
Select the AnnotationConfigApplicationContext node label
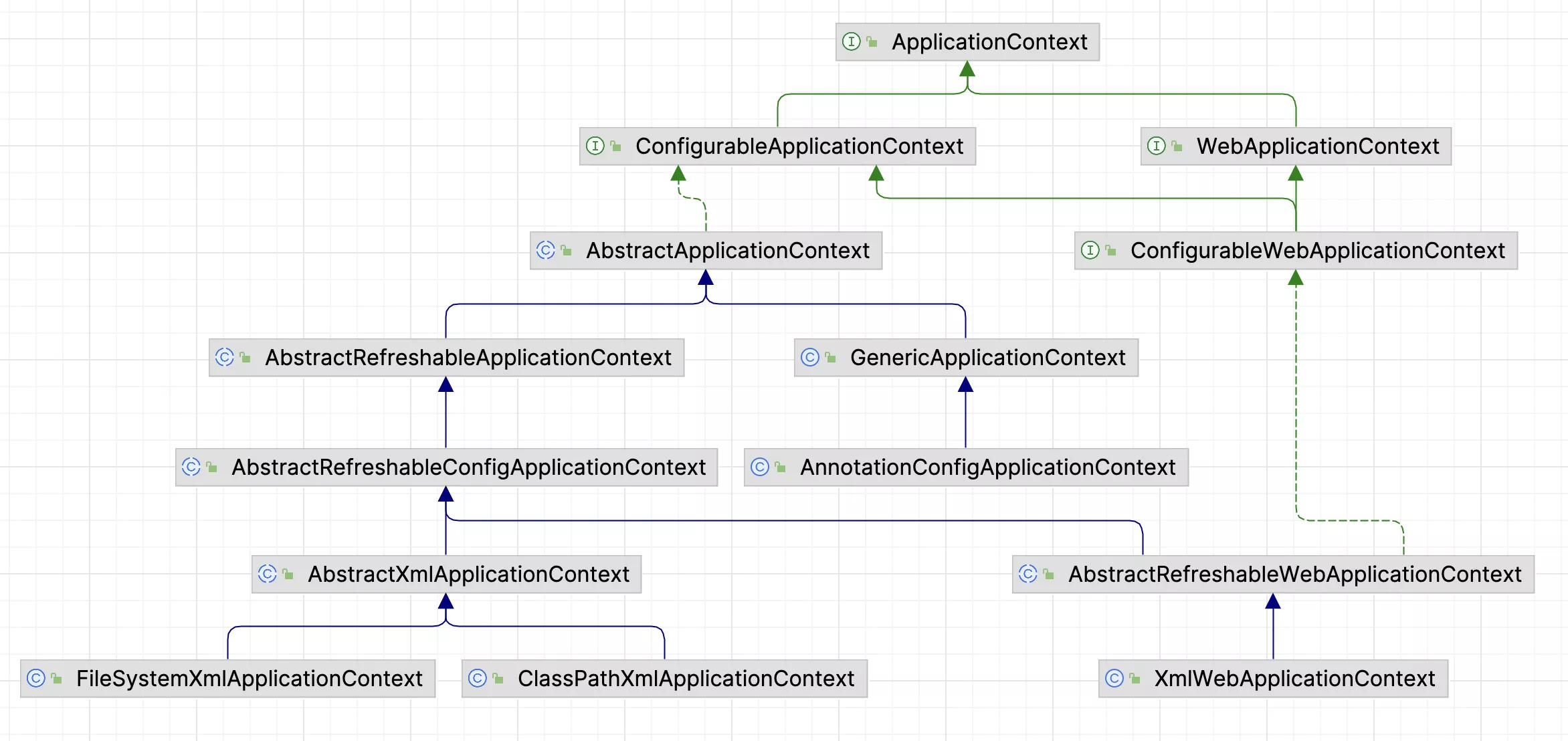pyautogui.click(x=987, y=467)
